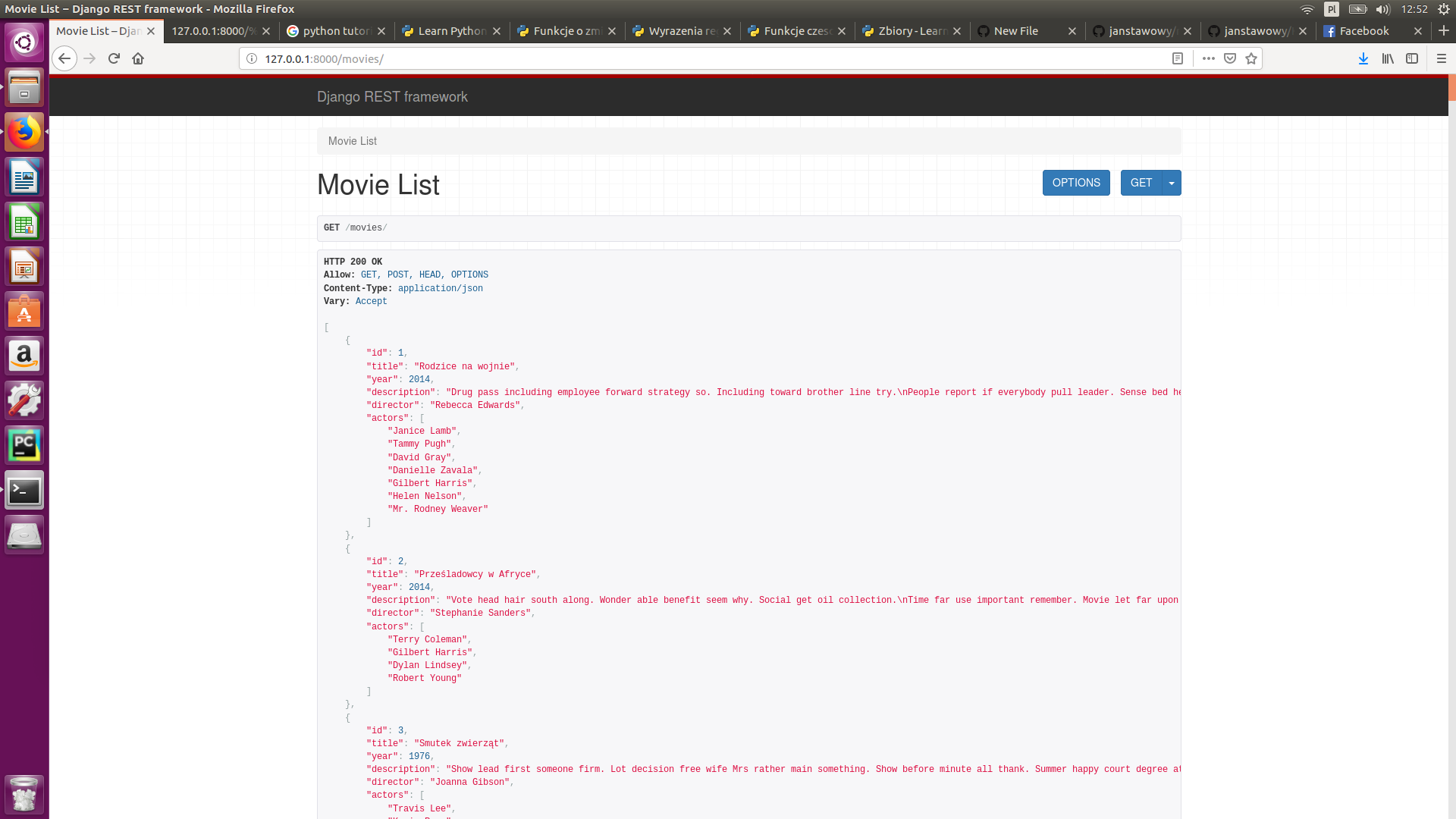Open the Firefox Library icon

1388,58
